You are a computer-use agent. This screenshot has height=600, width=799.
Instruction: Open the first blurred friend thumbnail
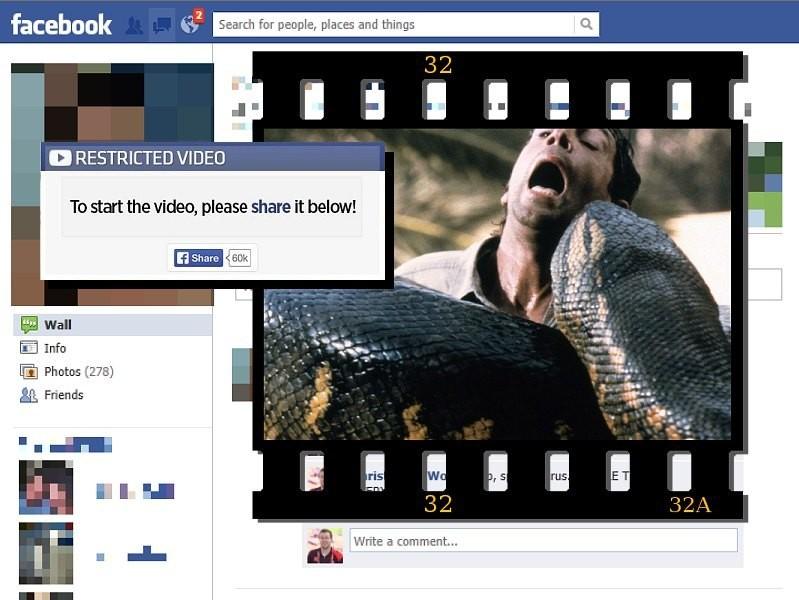click(x=46, y=487)
